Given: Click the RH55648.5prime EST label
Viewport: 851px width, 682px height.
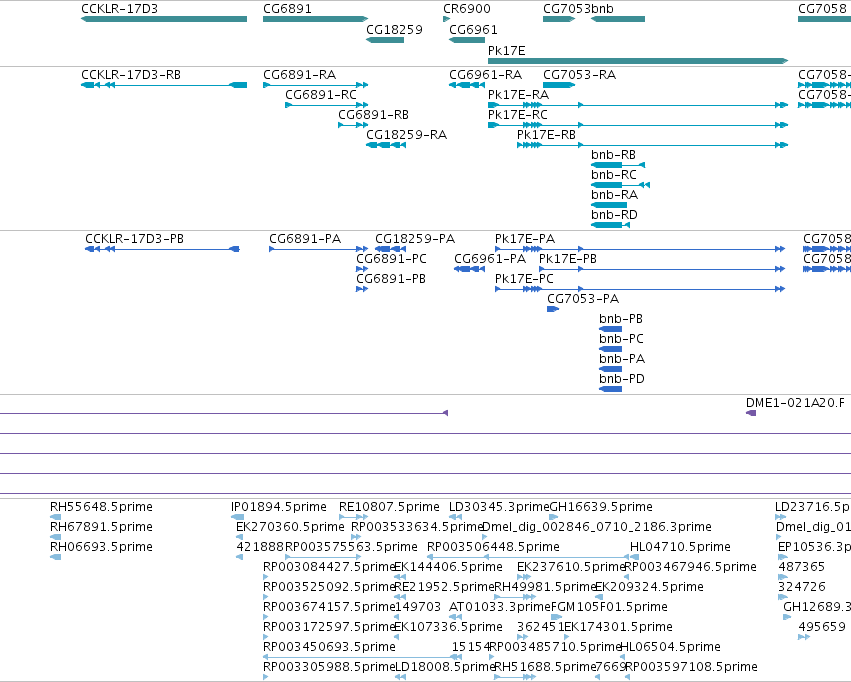Looking at the screenshot, I should click(101, 507).
